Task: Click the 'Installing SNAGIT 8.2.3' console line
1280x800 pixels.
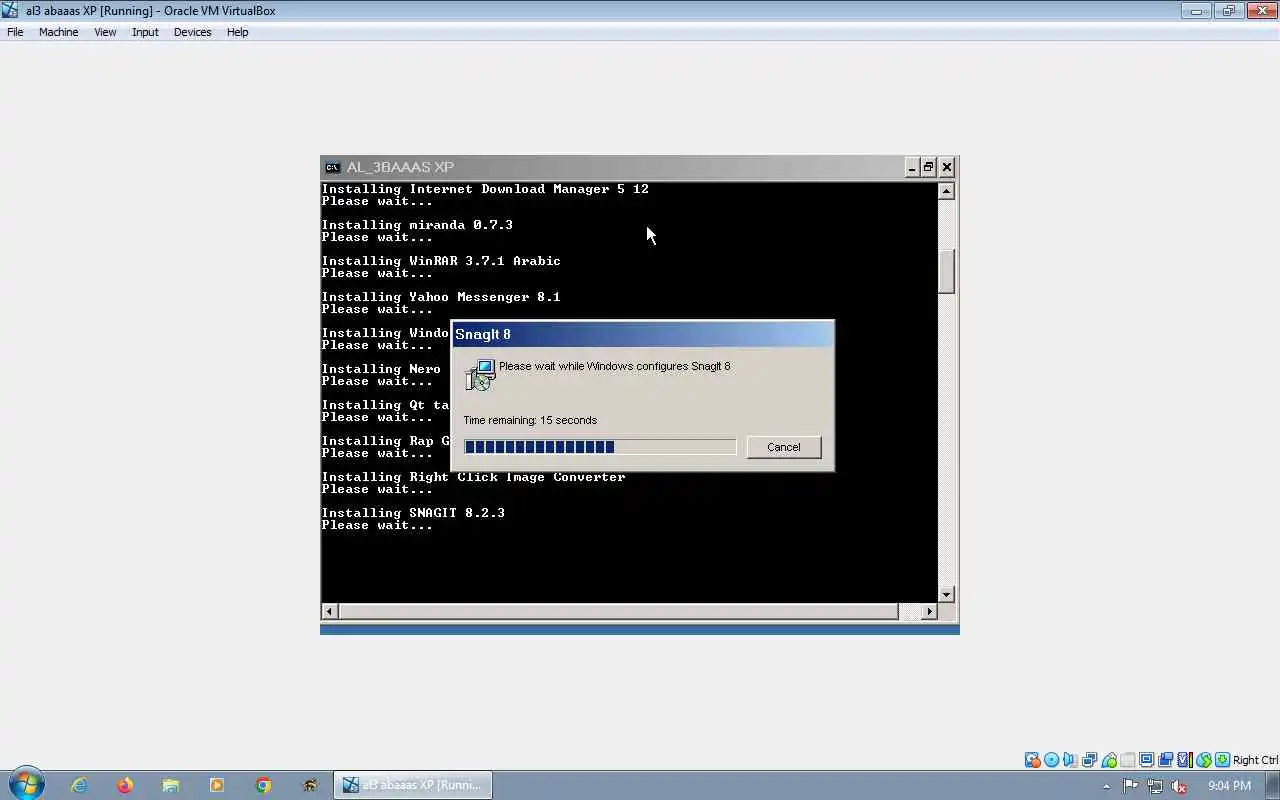Action: (413, 513)
